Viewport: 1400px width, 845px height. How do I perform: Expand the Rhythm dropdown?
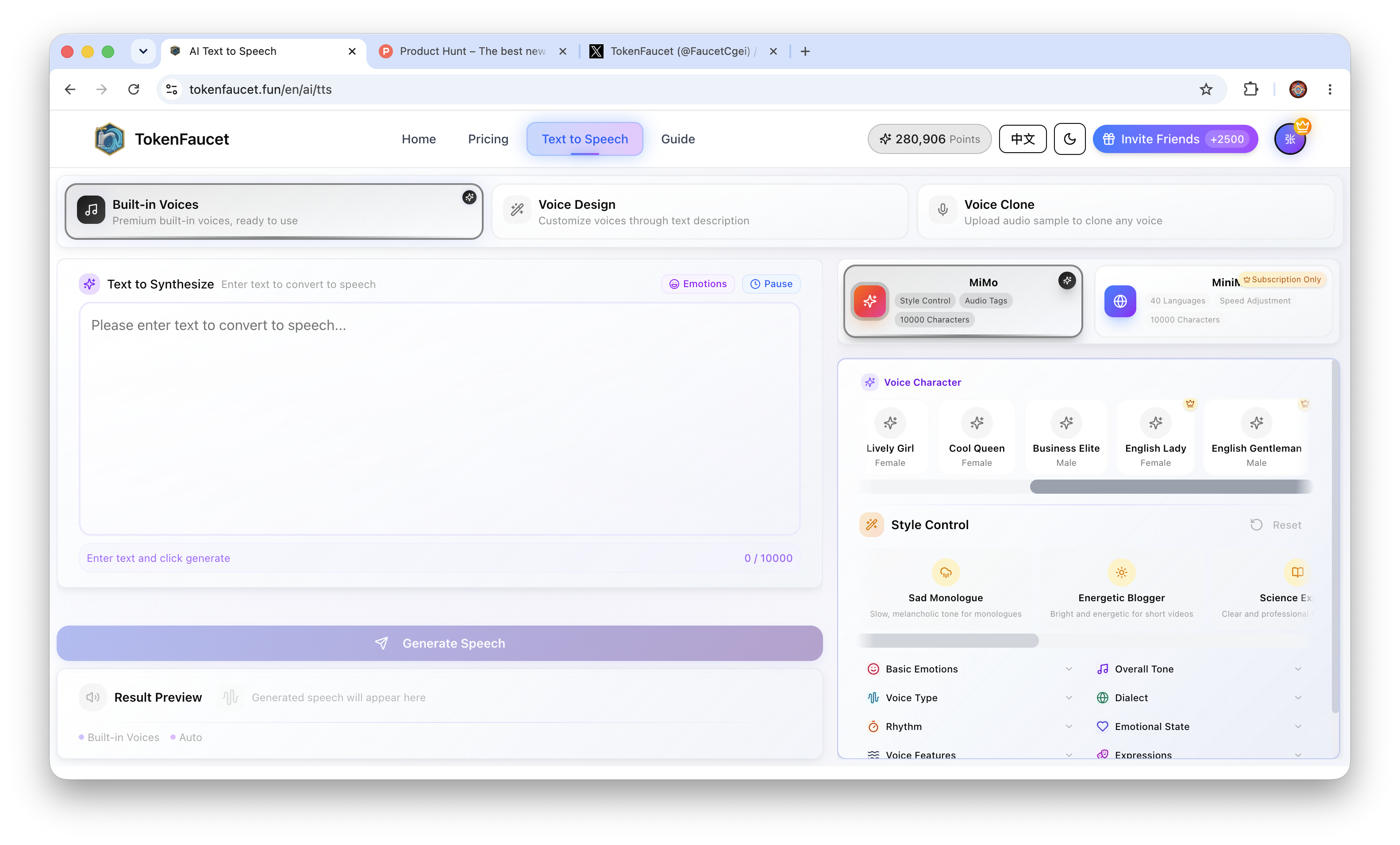970,727
